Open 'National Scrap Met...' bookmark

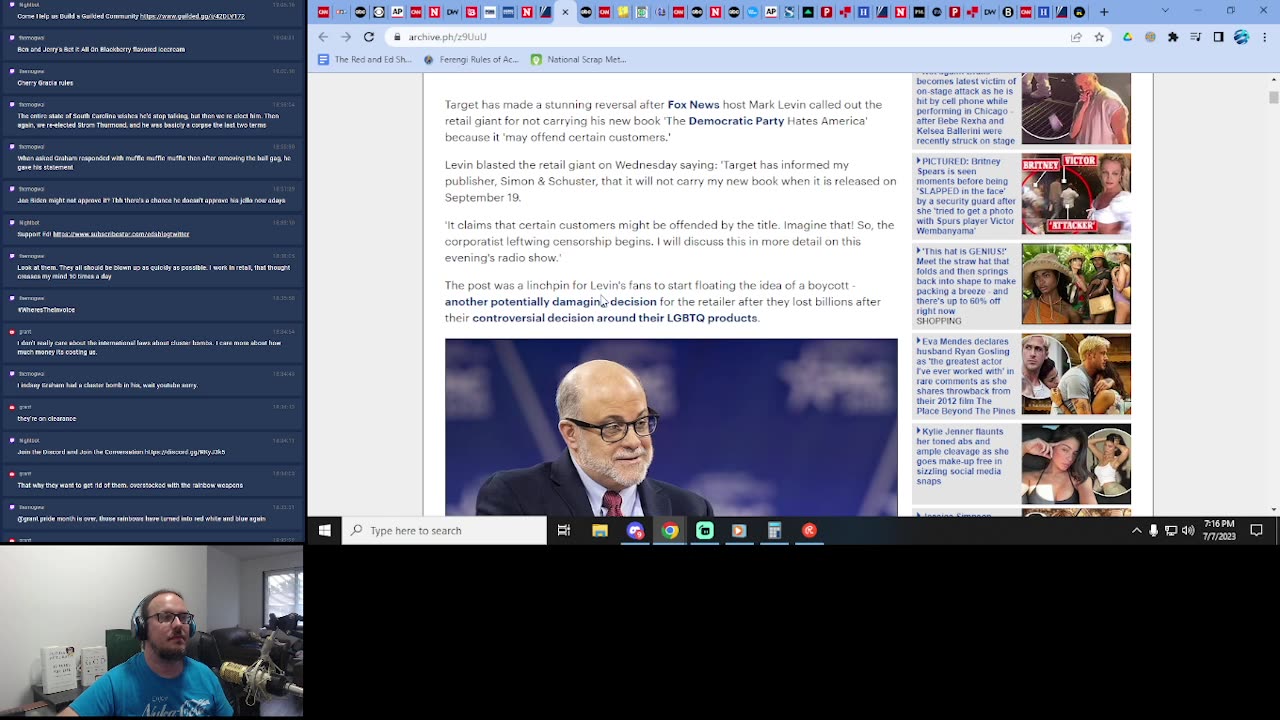click(579, 59)
